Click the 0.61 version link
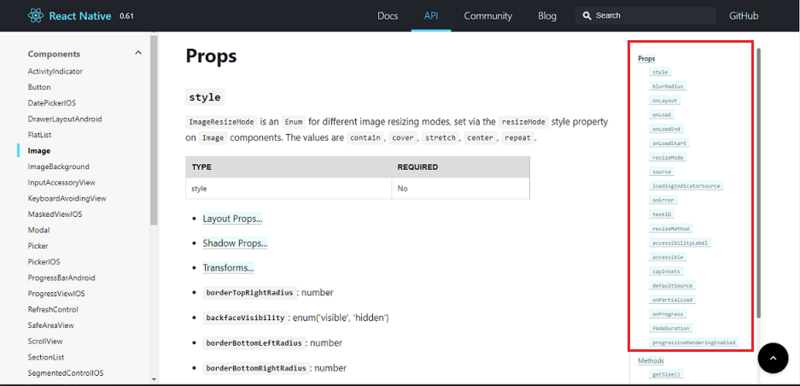The width and height of the screenshot is (800, 386). pyautogui.click(x=127, y=16)
